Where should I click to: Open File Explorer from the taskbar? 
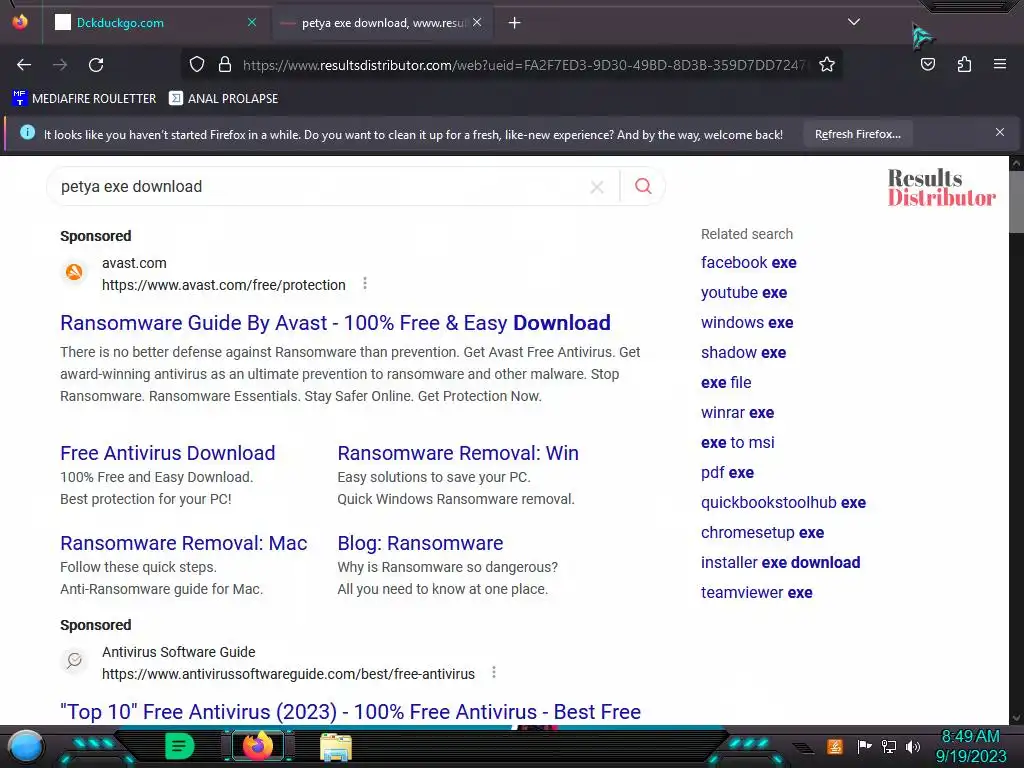[336, 747]
